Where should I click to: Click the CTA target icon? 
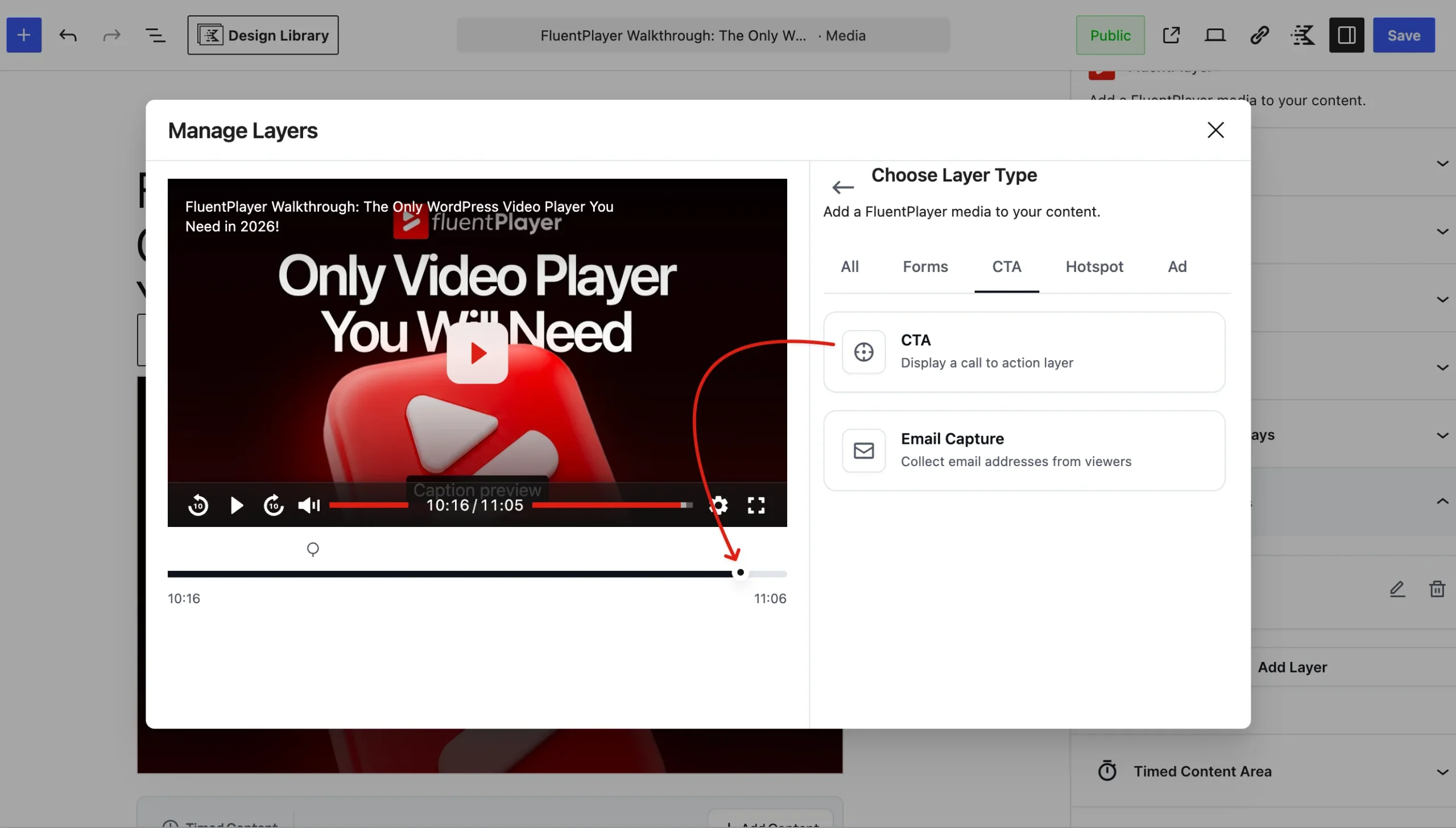point(863,352)
